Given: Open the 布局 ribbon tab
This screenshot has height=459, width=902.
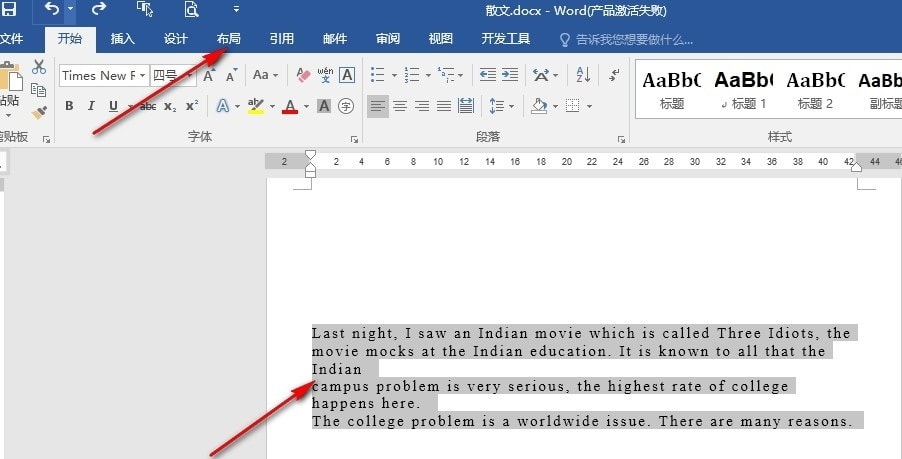Looking at the screenshot, I should tap(228, 39).
